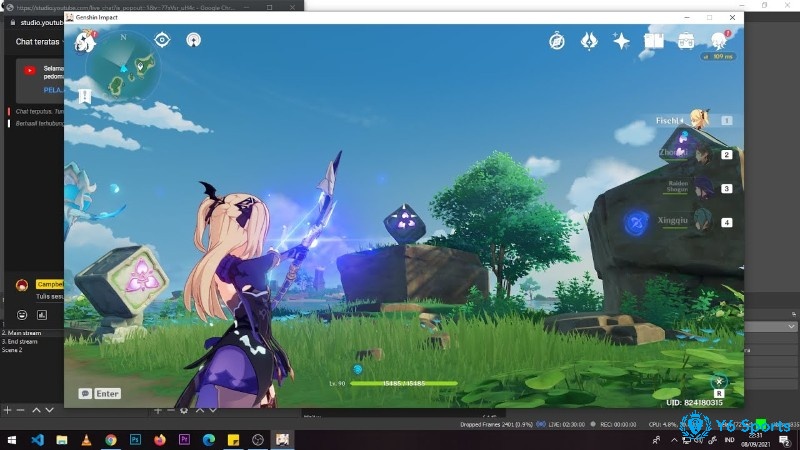The image size is (800, 450).
Task: Click the IND input language indicator
Action: tap(730, 440)
